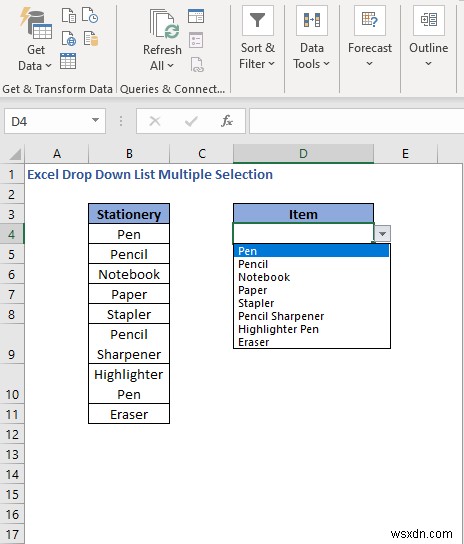This screenshot has height=544, width=464.
Task: Choose Pencil from the dropdown list
Action: click(312, 264)
